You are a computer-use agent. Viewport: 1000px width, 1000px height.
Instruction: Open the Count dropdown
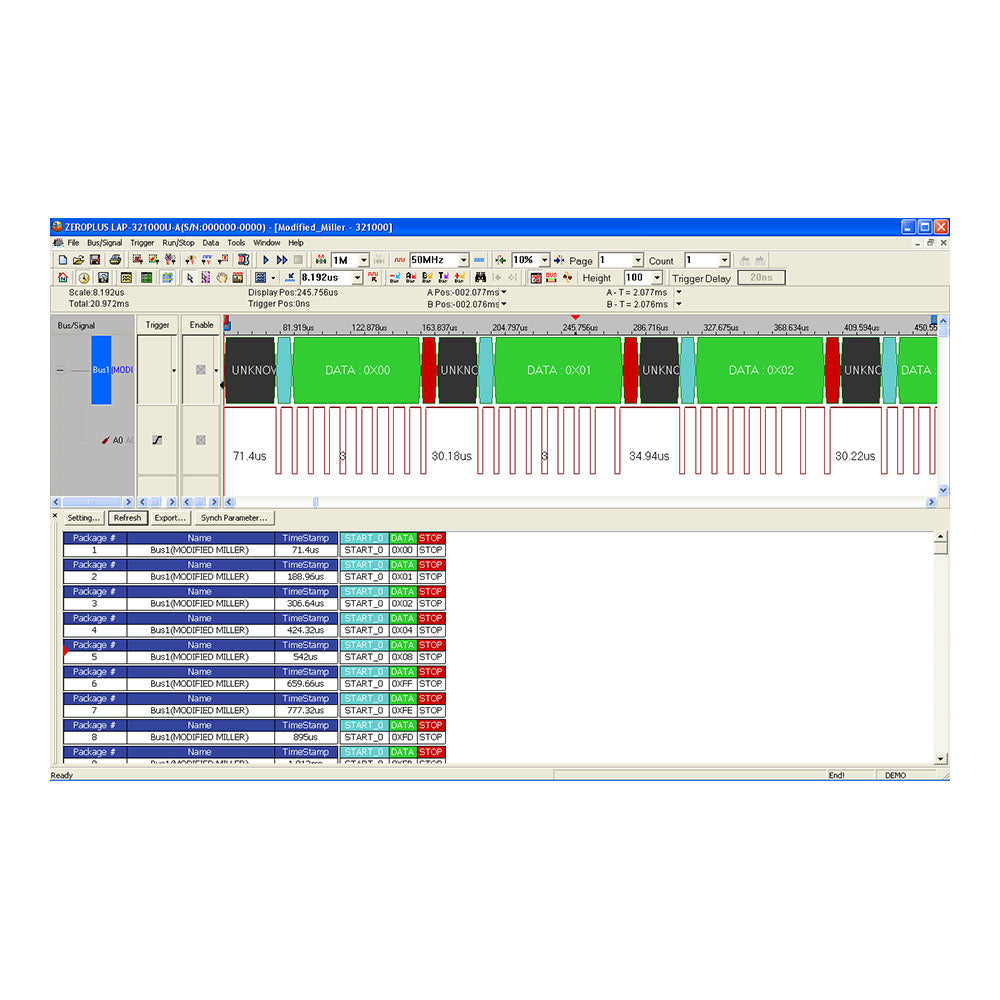coord(724,260)
